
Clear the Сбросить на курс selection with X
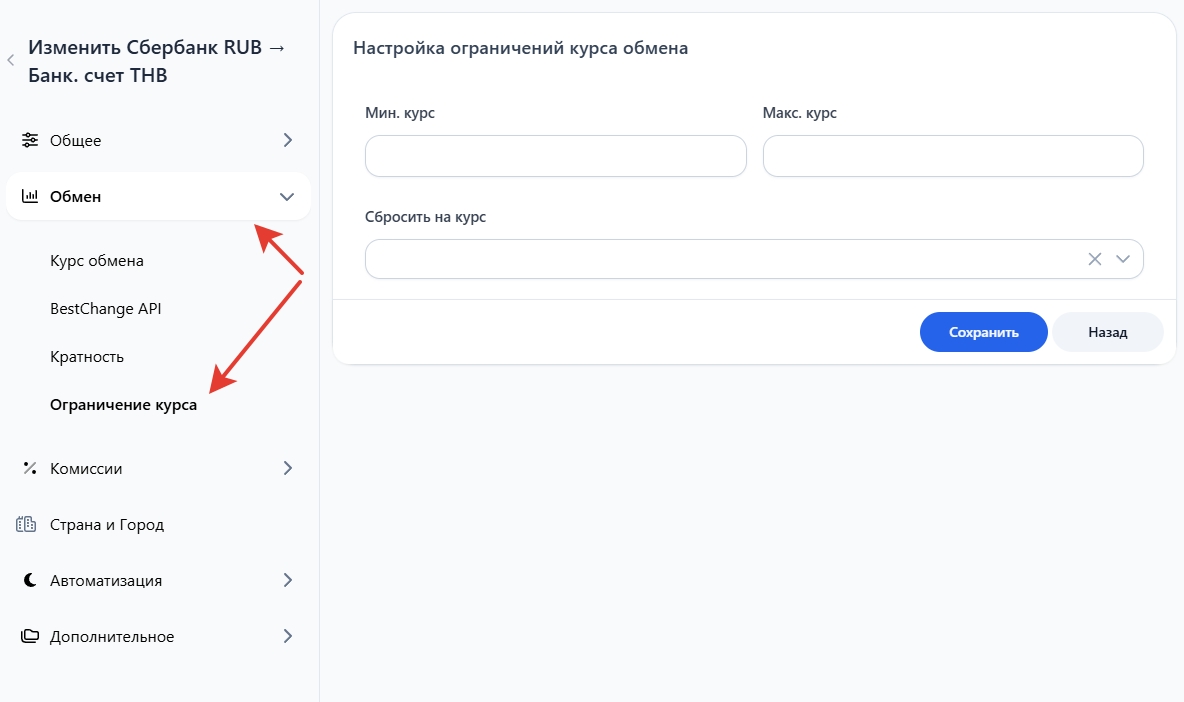pyautogui.click(x=1095, y=259)
